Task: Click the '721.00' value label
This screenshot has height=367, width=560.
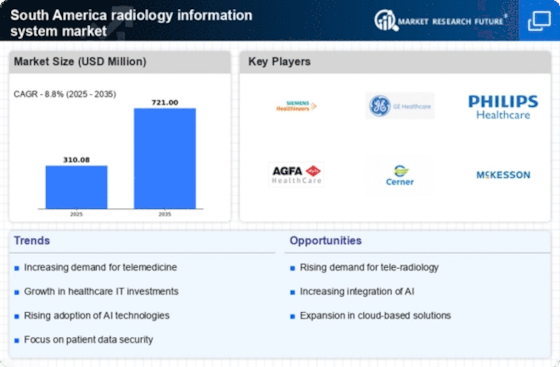Action: (165, 102)
